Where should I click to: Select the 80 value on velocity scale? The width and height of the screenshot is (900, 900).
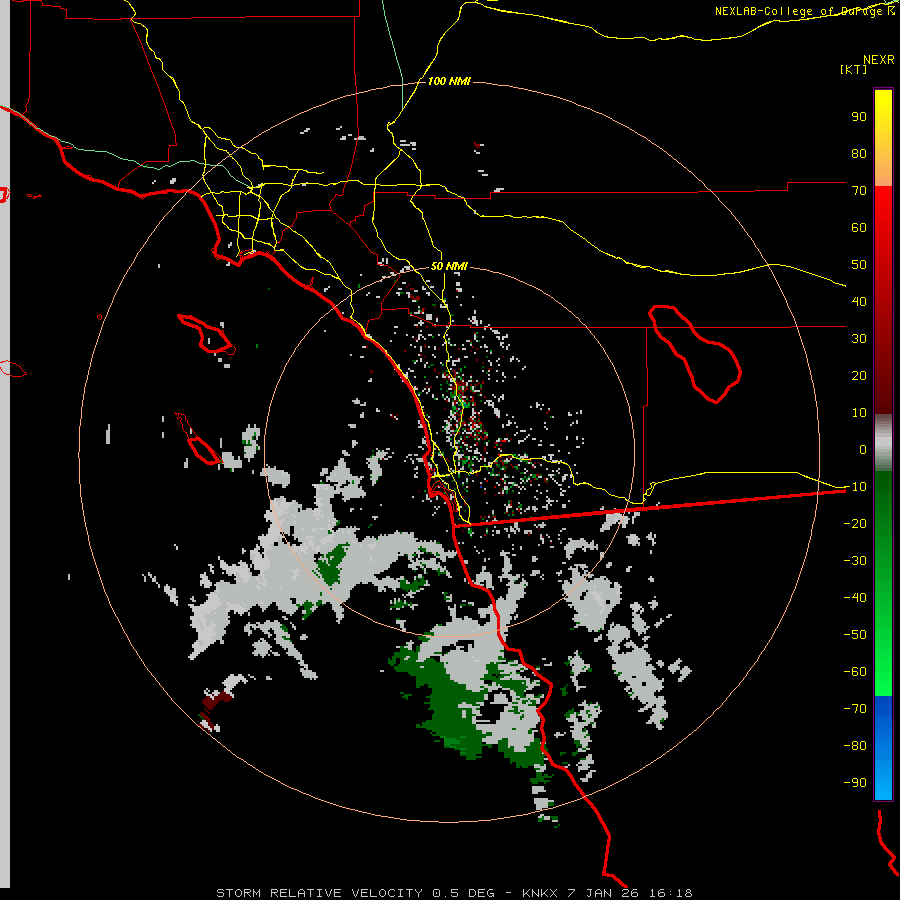859,154
